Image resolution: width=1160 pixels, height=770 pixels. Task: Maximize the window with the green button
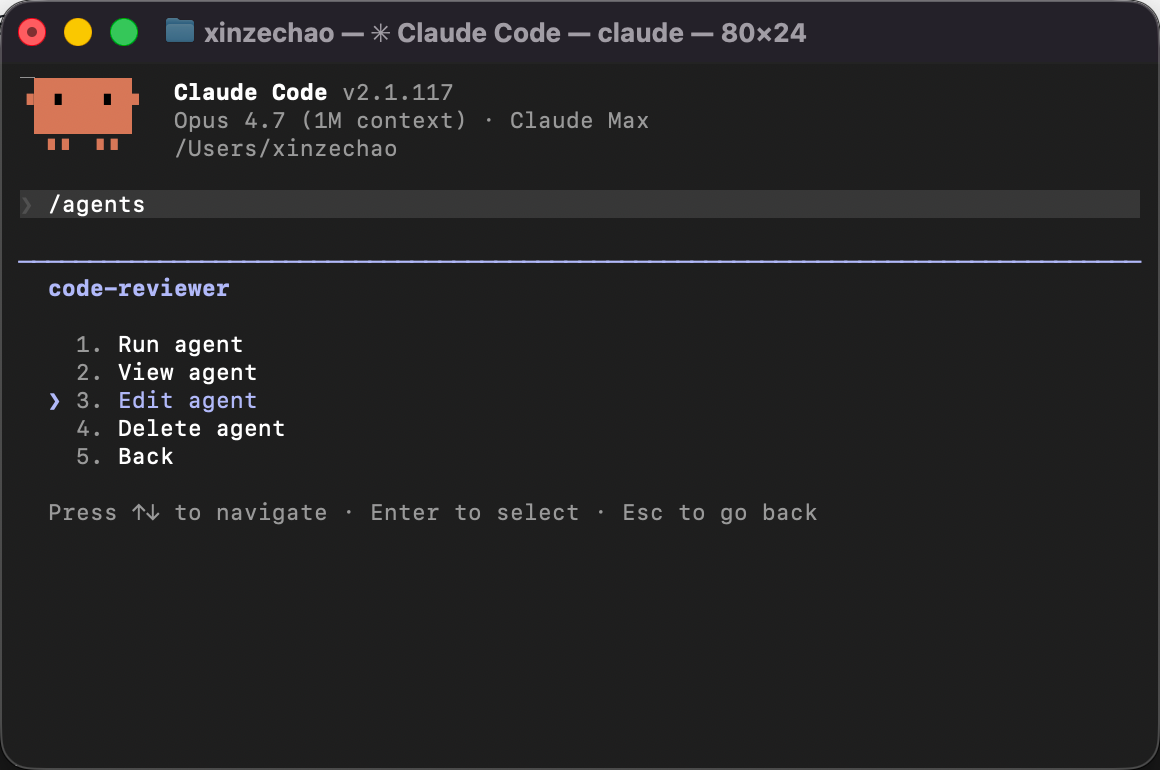(124, 33)
